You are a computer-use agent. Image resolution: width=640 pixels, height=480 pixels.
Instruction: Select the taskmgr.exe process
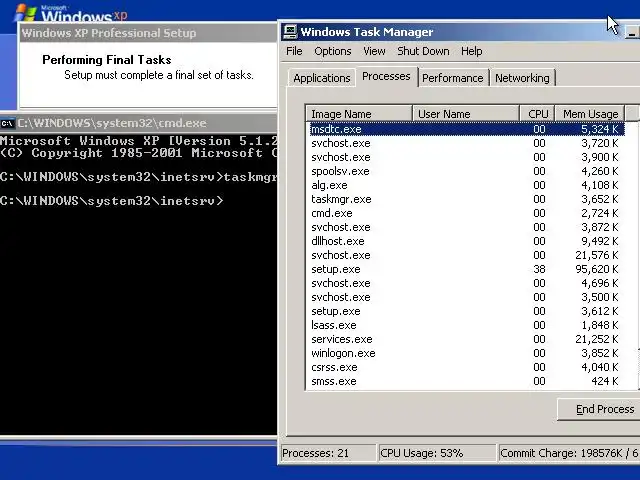click(x=466, y=199)
